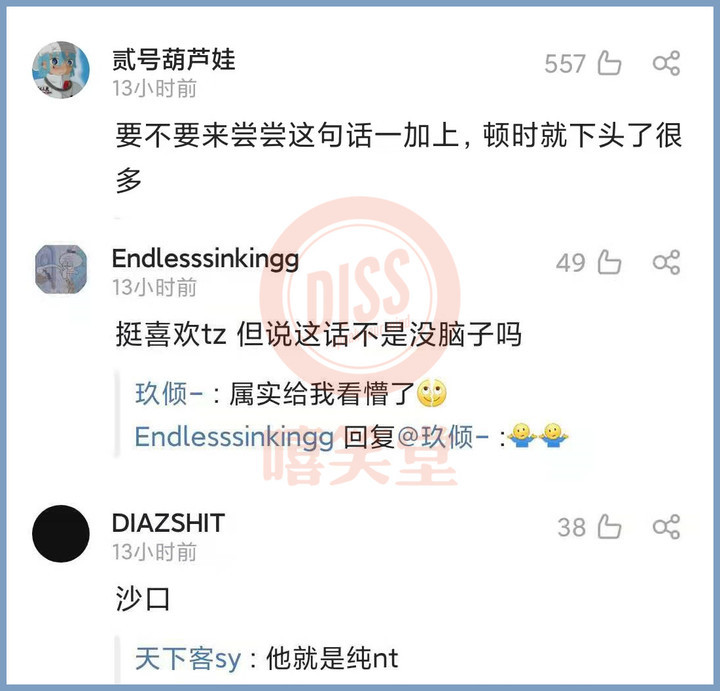
Task: Tap the reply 他就是纯nt
Action: pyautogui.click(x=332, y=659)
